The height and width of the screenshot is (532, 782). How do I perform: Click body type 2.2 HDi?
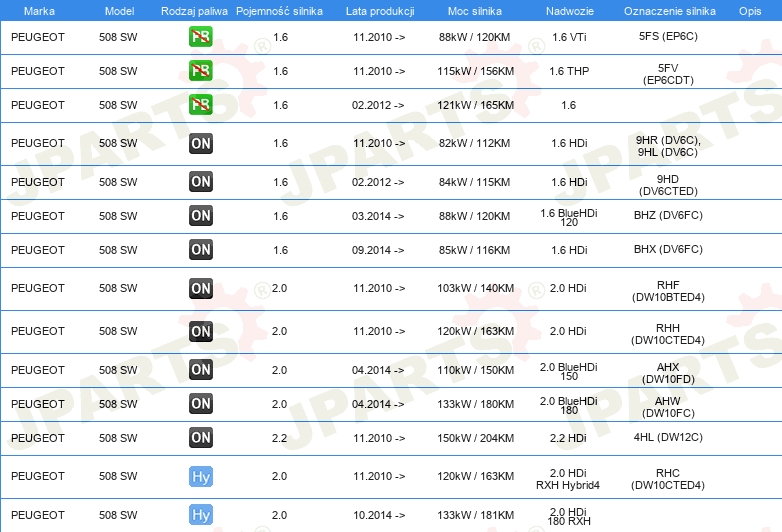pos(568,438)
